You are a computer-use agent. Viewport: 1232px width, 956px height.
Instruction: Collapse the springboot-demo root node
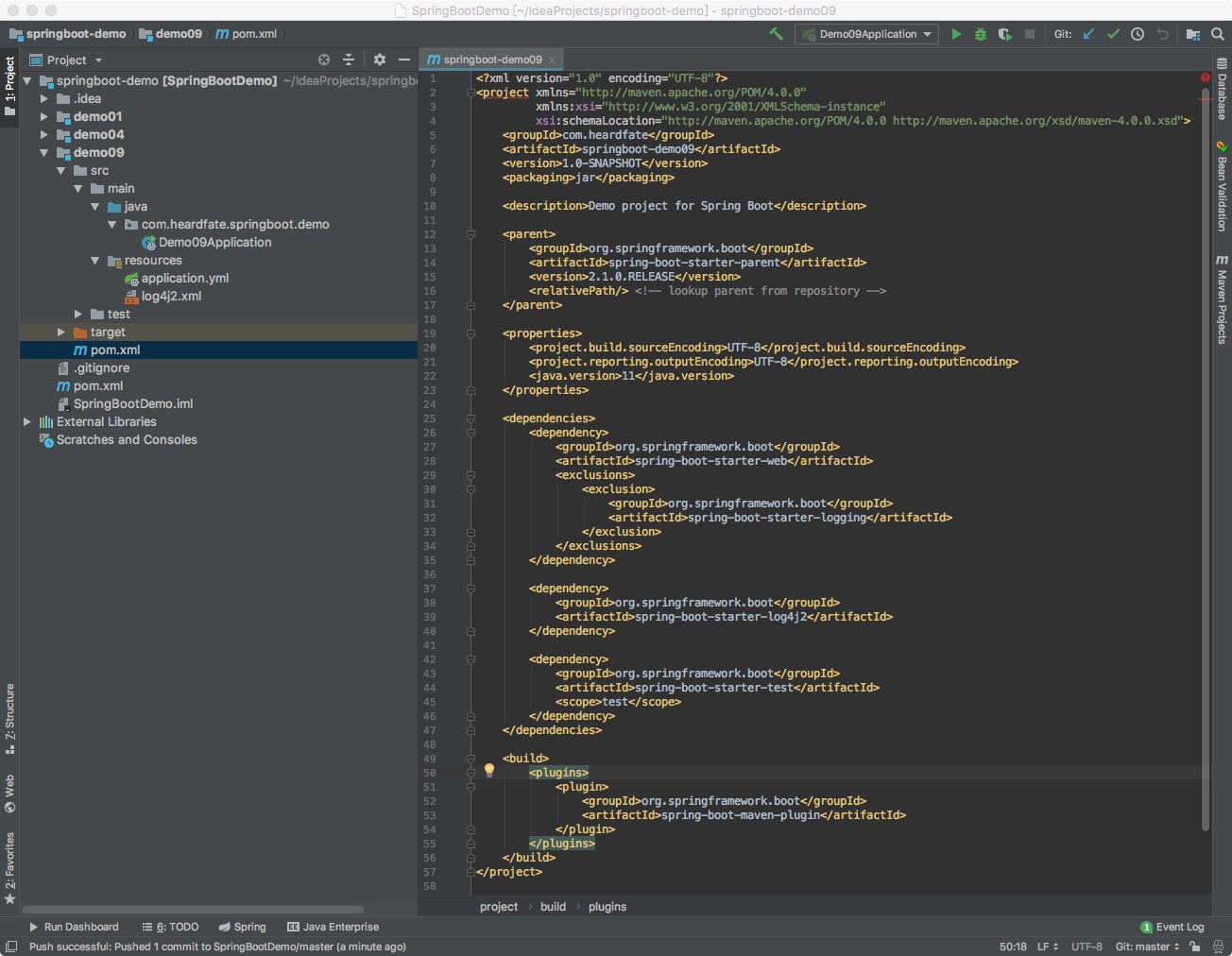[26, 81]
